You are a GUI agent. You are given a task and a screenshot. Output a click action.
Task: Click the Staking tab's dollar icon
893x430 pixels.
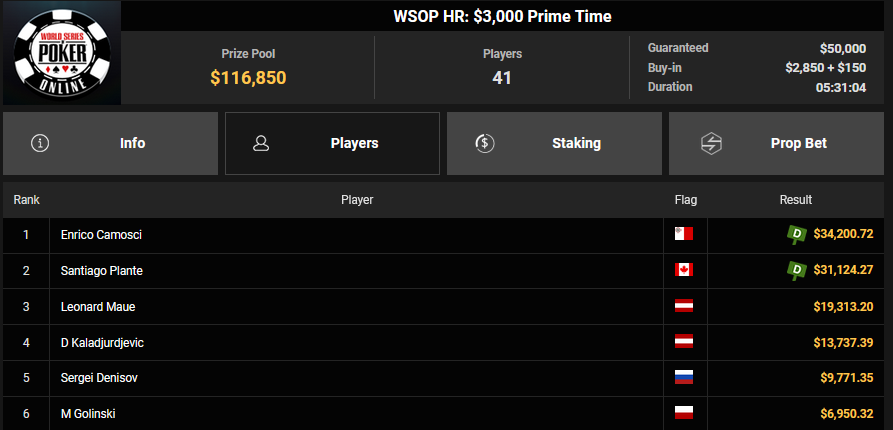[x=484, y=143]
